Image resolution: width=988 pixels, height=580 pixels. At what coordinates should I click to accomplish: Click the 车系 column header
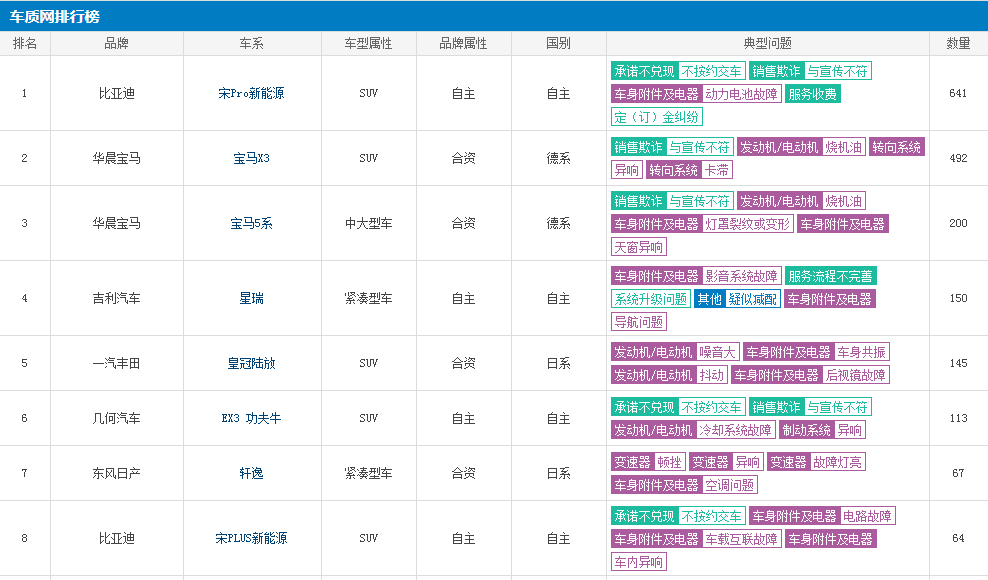click(x=251, y=44)
